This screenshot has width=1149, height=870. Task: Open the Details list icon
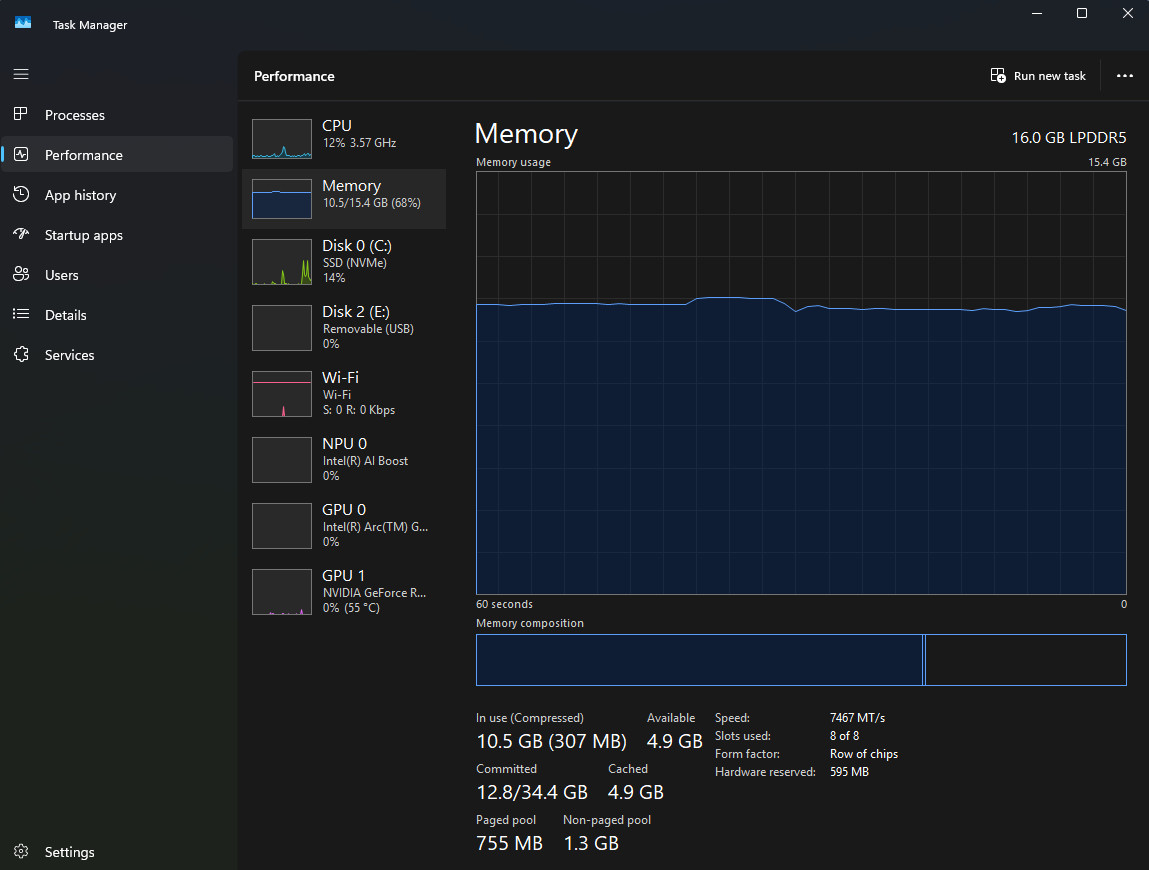click(x=21, y=314)
